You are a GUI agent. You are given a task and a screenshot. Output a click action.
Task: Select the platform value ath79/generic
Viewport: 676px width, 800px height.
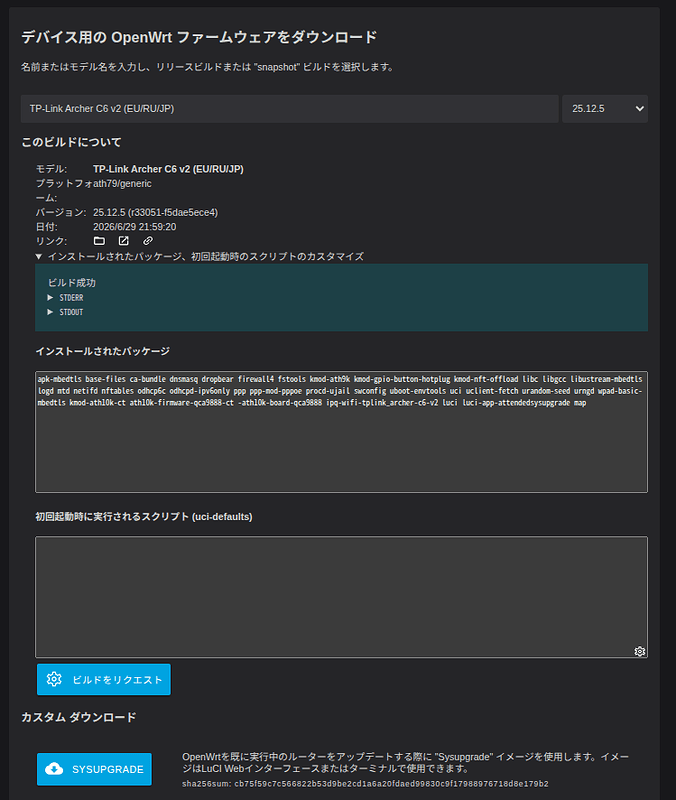tap(122, 184)
